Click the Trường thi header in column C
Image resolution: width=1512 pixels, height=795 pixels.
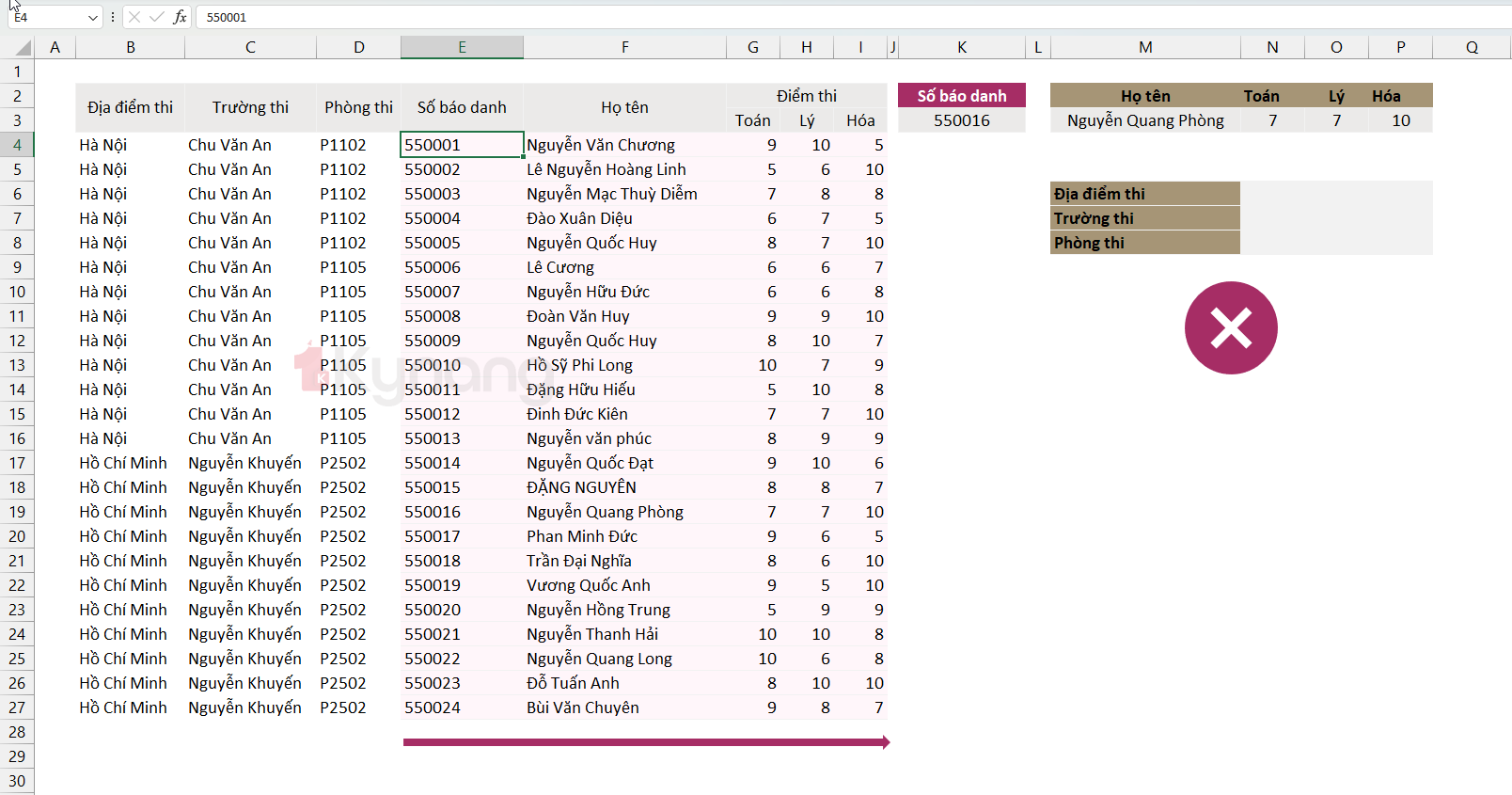(250, 107)
